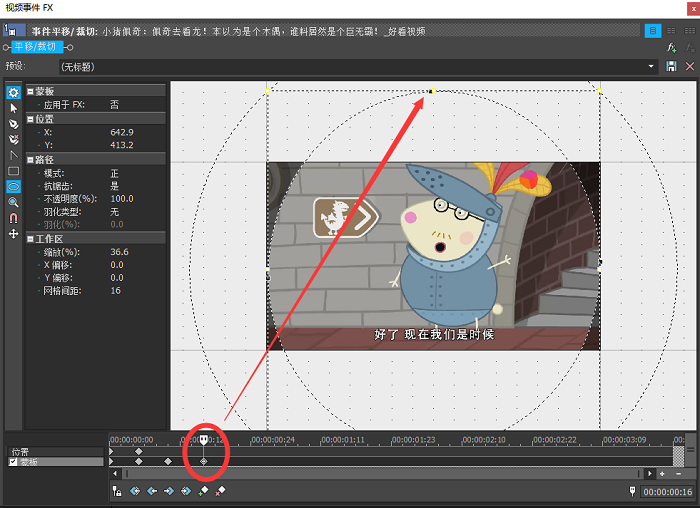Click the video frame preview in workspace
This screenshot has height=508, width=700.
point(433,256)
